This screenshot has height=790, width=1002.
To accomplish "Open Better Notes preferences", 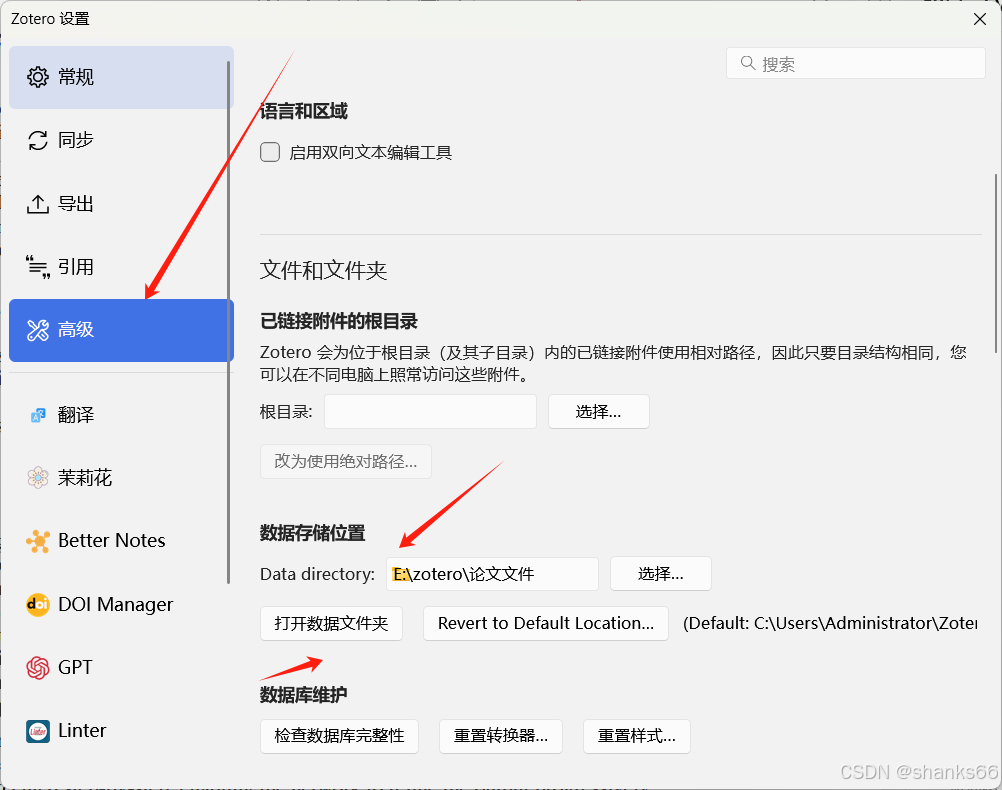I will pos(121,541).
